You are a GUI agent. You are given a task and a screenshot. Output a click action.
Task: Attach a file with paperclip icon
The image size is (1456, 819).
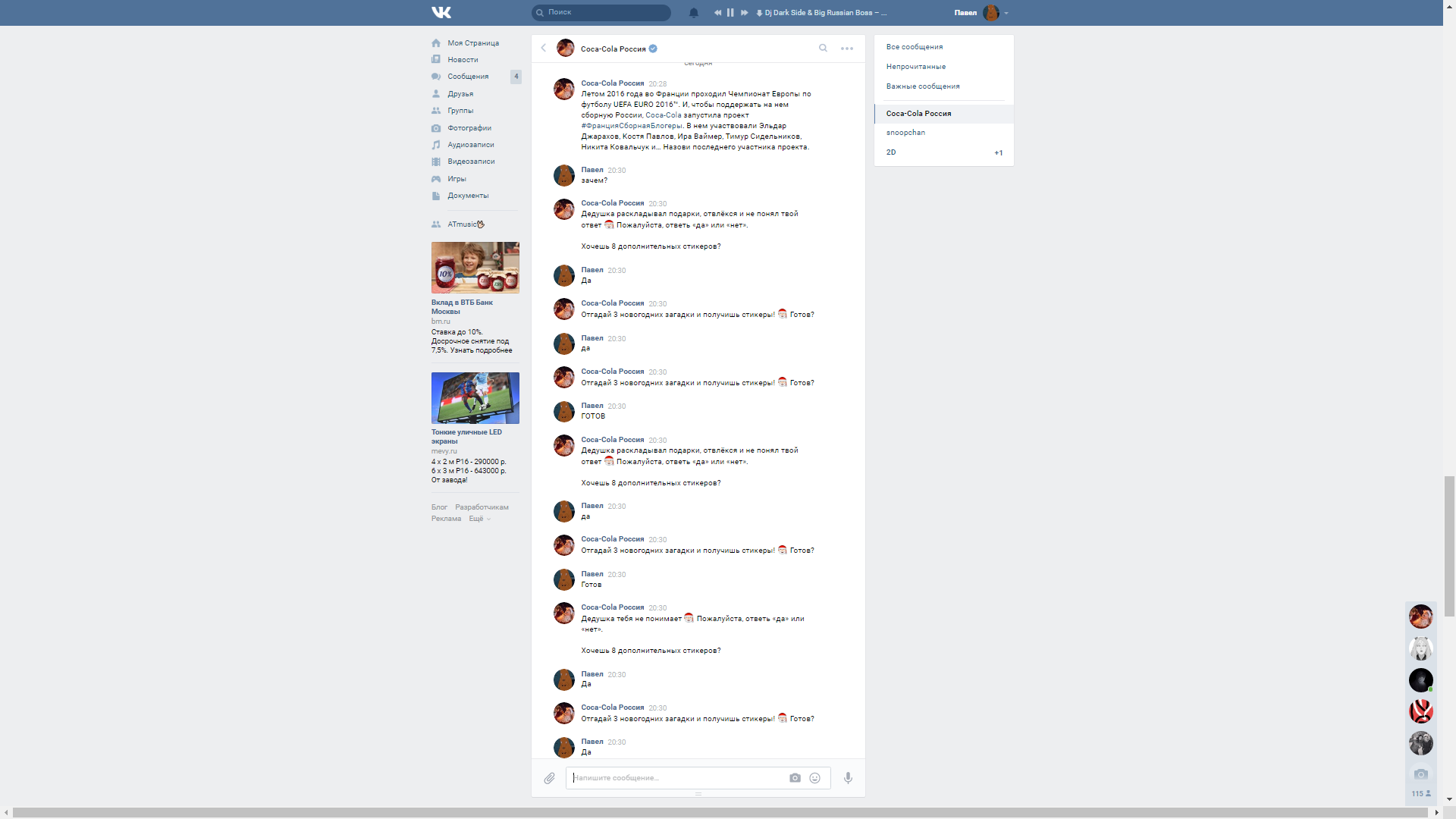pos(549,778)
